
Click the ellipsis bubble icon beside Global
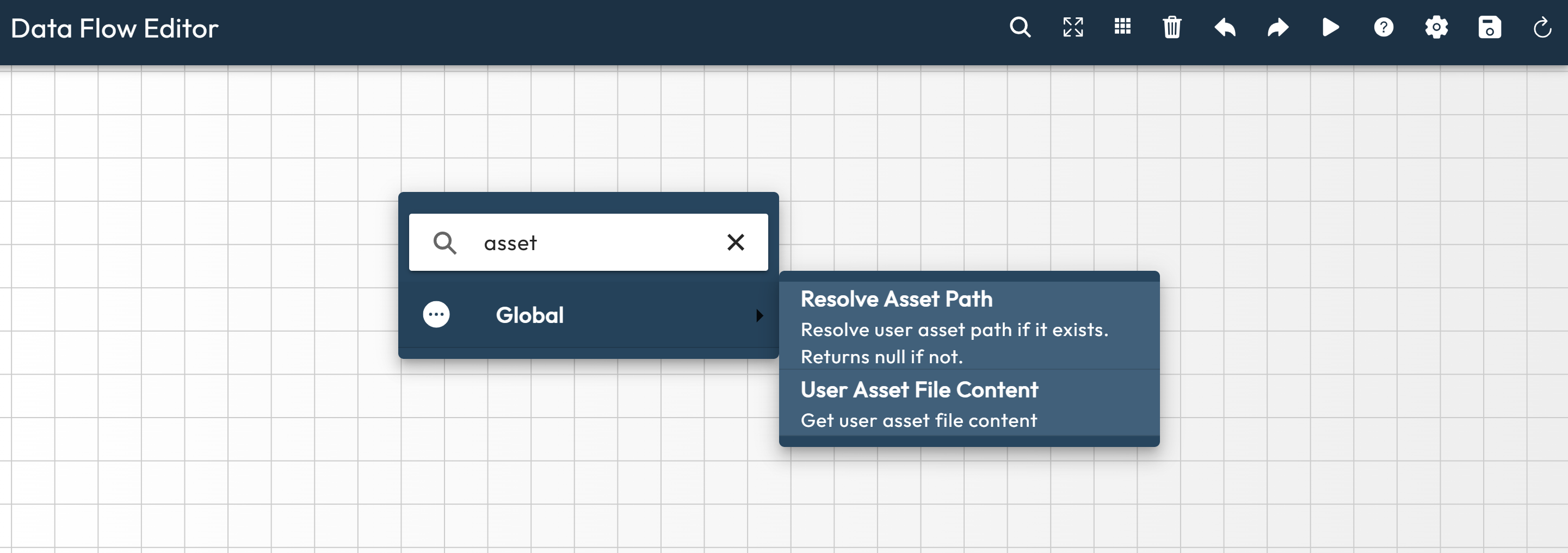click(x=436, y=314)
